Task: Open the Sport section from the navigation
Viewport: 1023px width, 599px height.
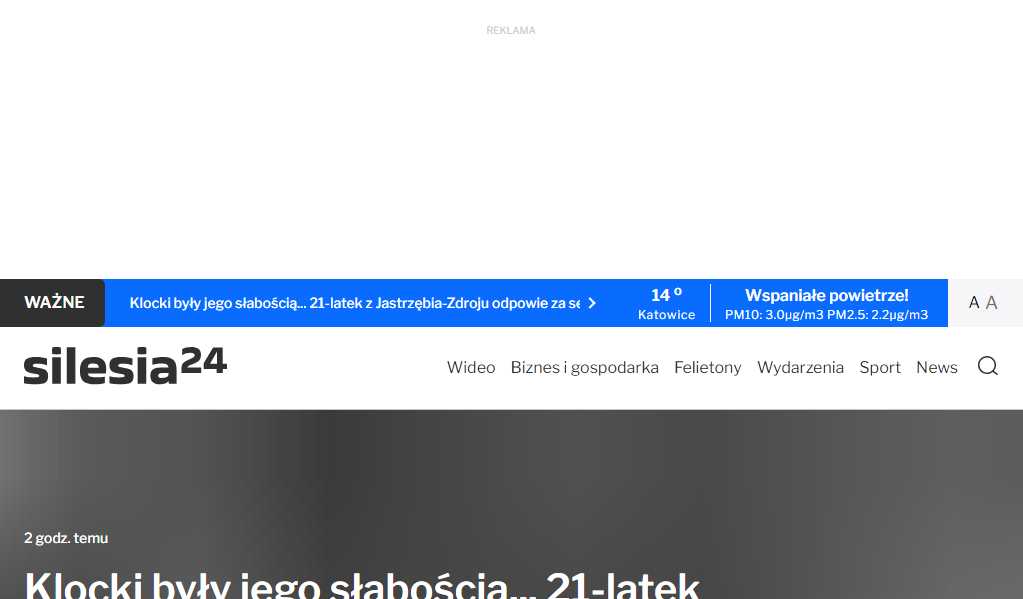Action: (x=880, y=367)
